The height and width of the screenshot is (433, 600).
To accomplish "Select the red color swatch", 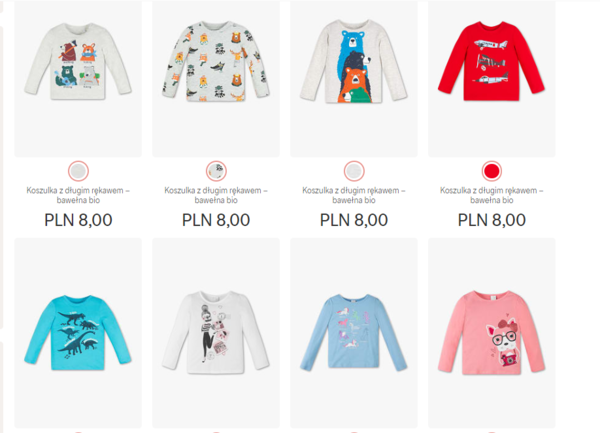I will pyautogui.click(x=492, y=171).
